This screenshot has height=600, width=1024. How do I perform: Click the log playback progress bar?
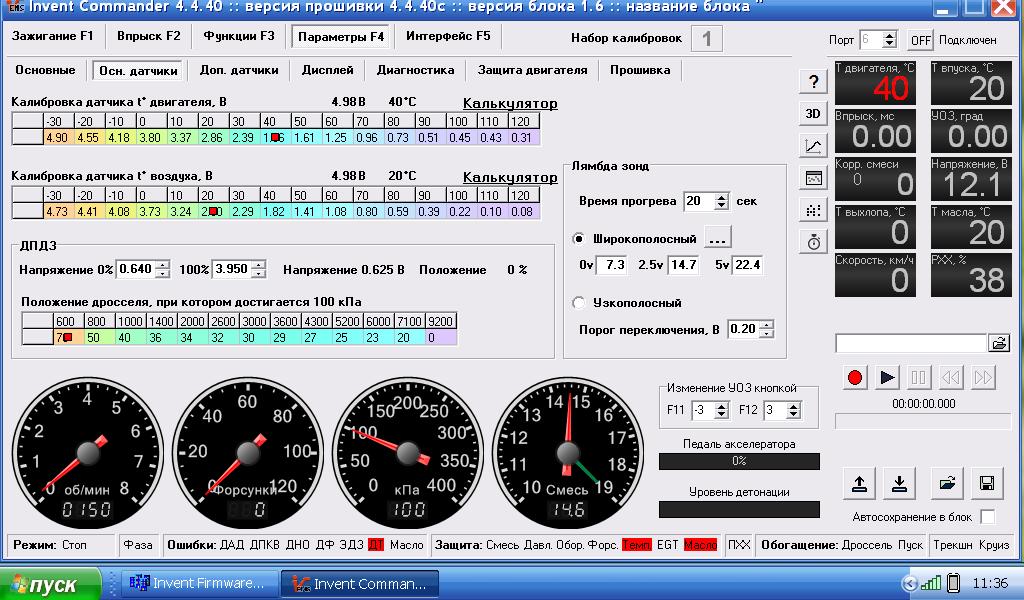pos(923,422)
